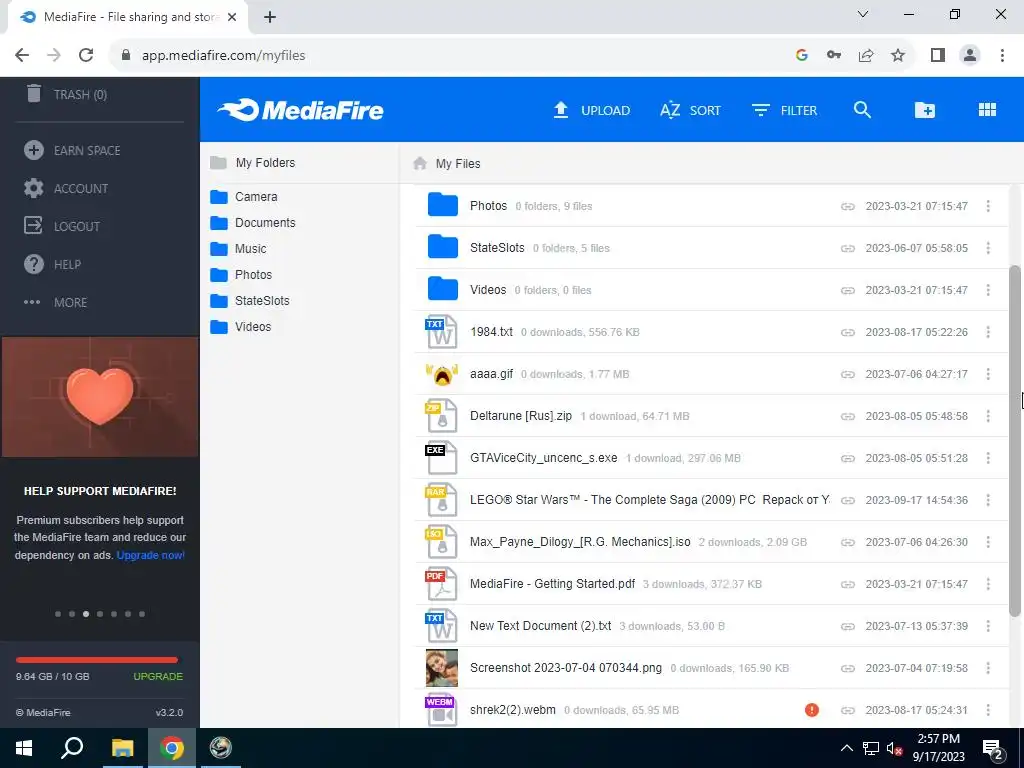Copy share link for Photos folder row
Viewport: 1024px width, 768px height.
click(x=848, y=206)
